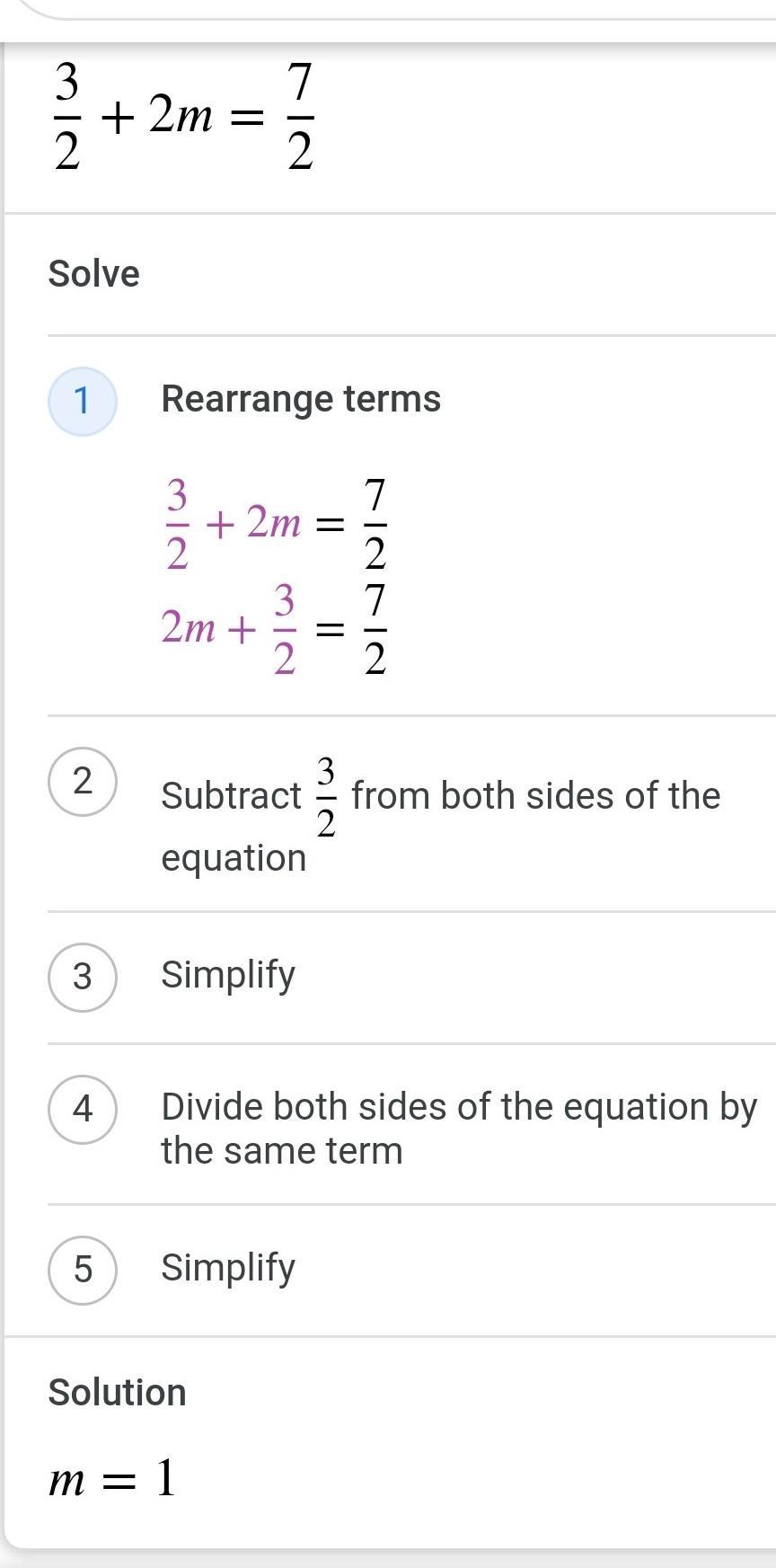The image size is (776, 1568).
Task: Click the Solve section heading
Action: [x=94, y=274]
